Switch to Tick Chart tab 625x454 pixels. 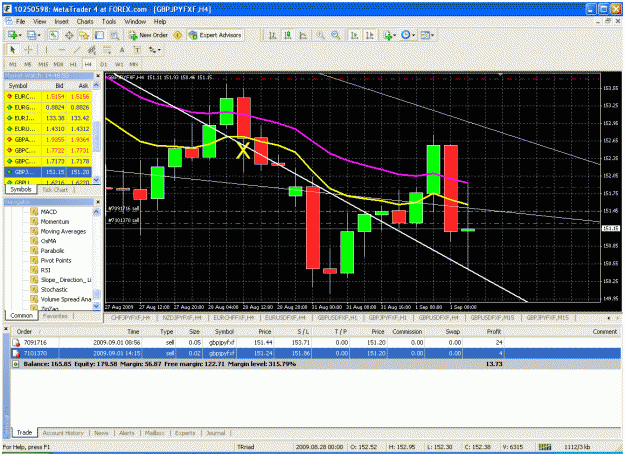(x=55, y=190)
